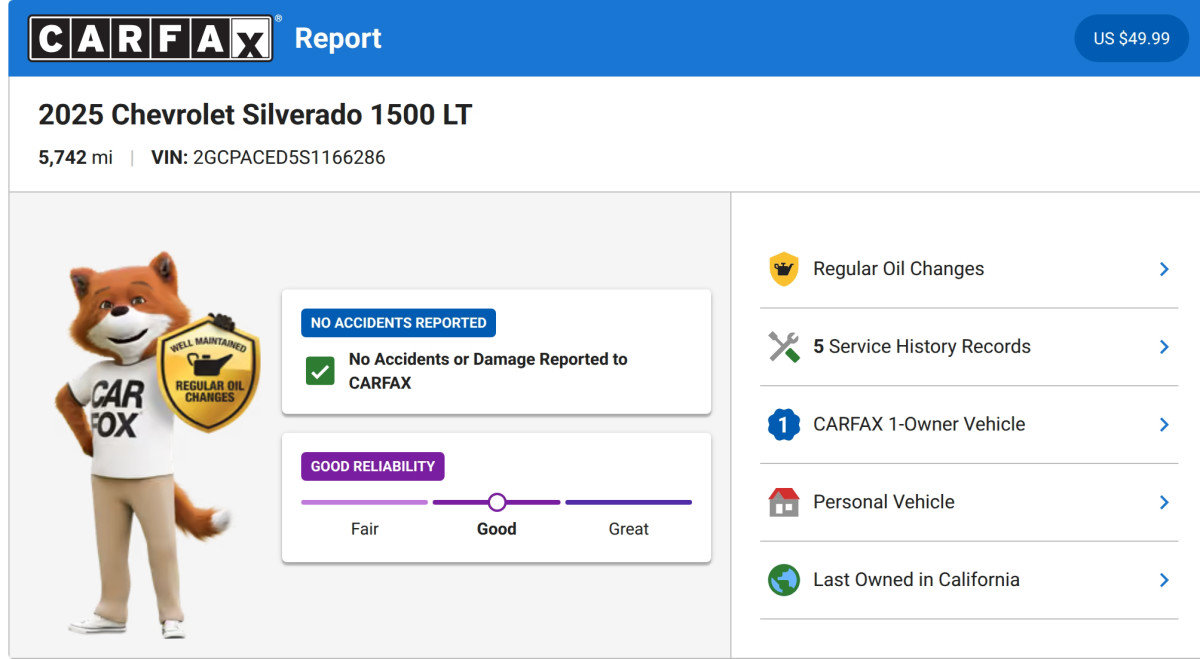1200x659 pixels.
Task: Click the GOOD RELIABILITY badge
Action: click(372, 466)
